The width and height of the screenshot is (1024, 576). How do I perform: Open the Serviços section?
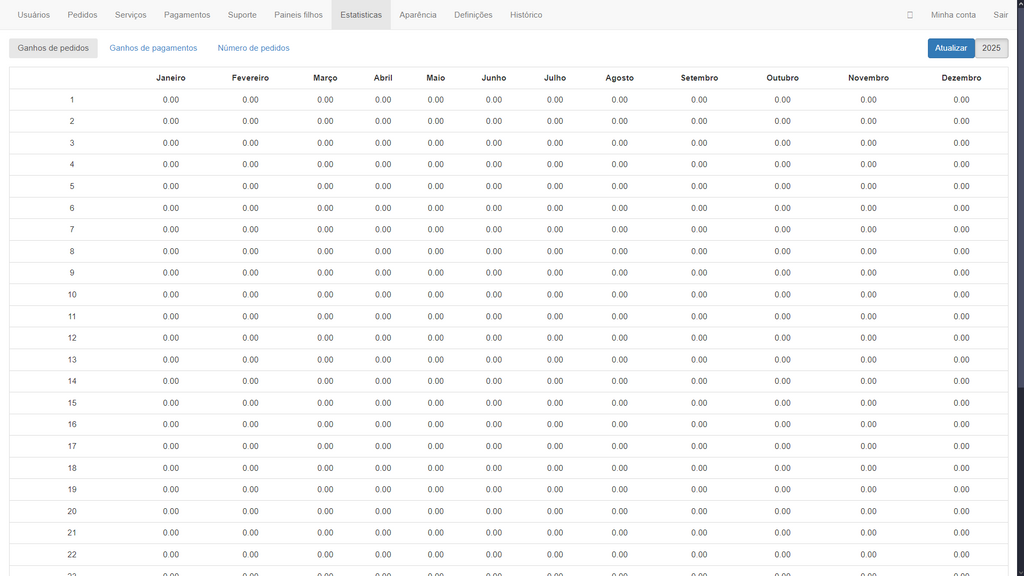coord(130,15)
